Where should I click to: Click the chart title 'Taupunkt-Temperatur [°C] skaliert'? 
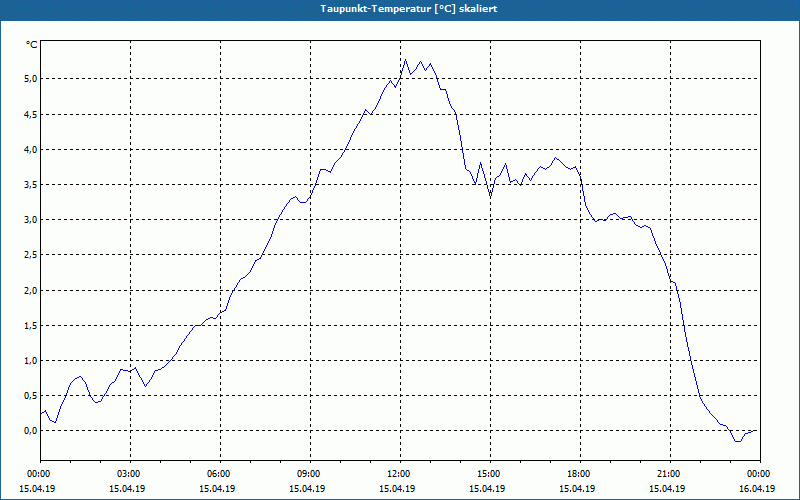[x=409, y=9]
